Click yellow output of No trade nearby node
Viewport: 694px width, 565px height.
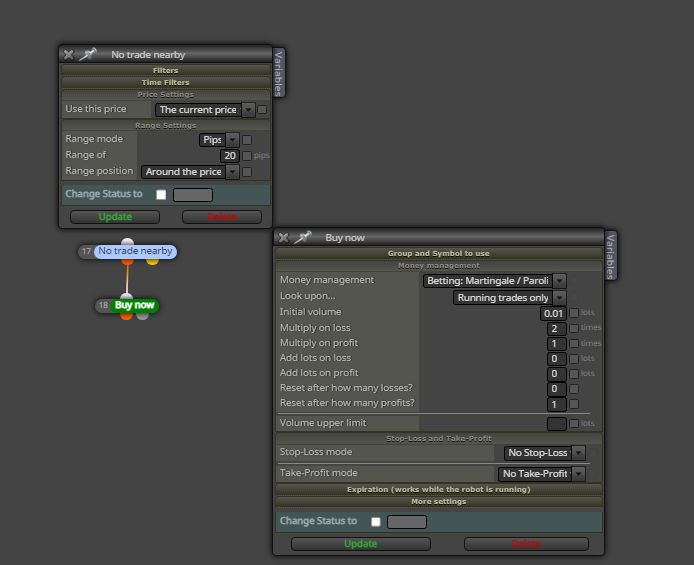pyautogui.click(x=152, y=261)
